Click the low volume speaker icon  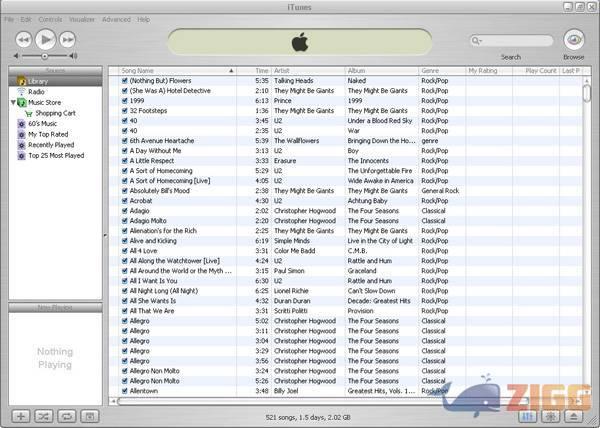[x=16, y=56]
